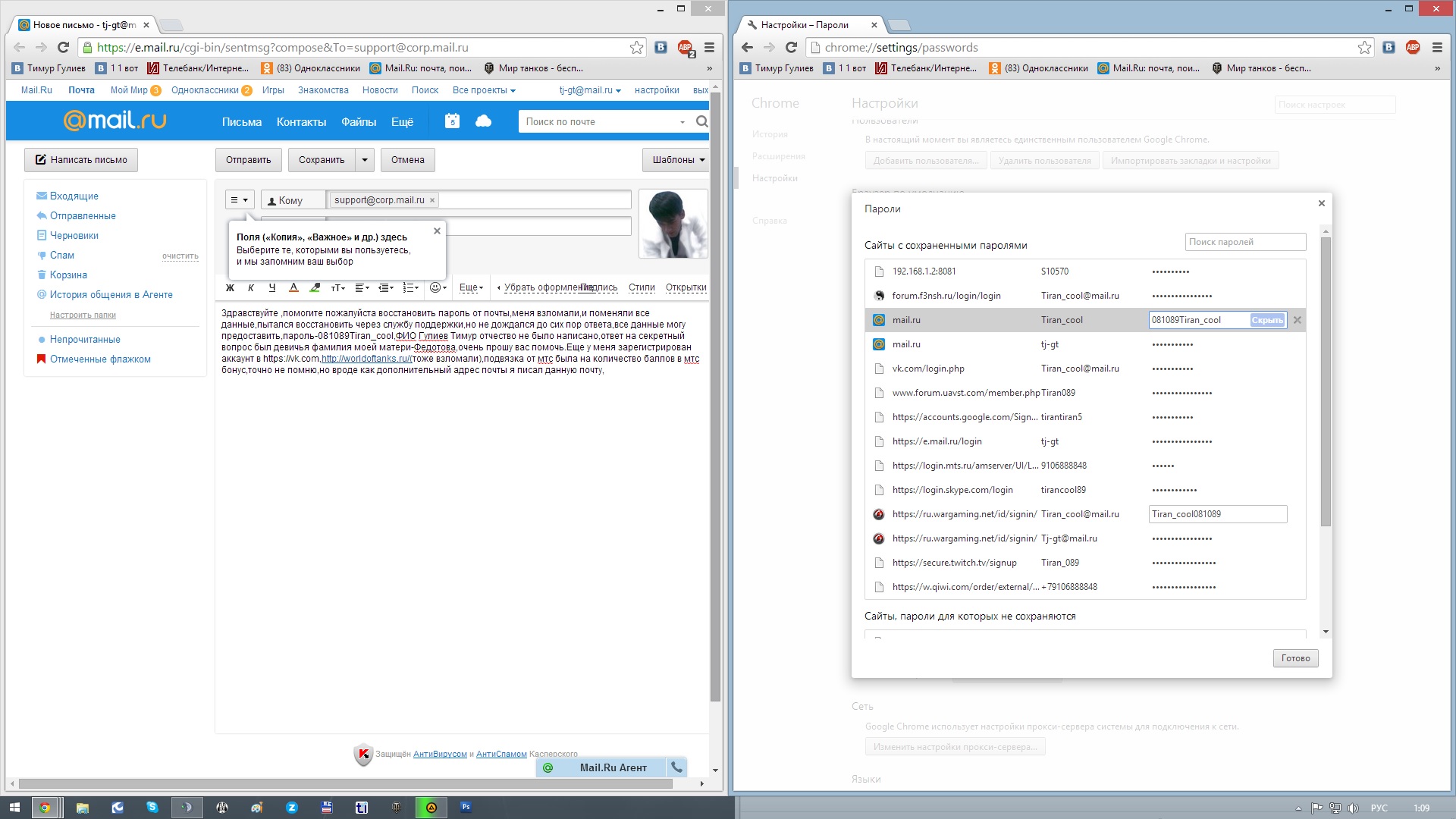The image size is (1456, 819).
Task: Select the https://login.skype.com/login password row
Action: pos(1085,490)
